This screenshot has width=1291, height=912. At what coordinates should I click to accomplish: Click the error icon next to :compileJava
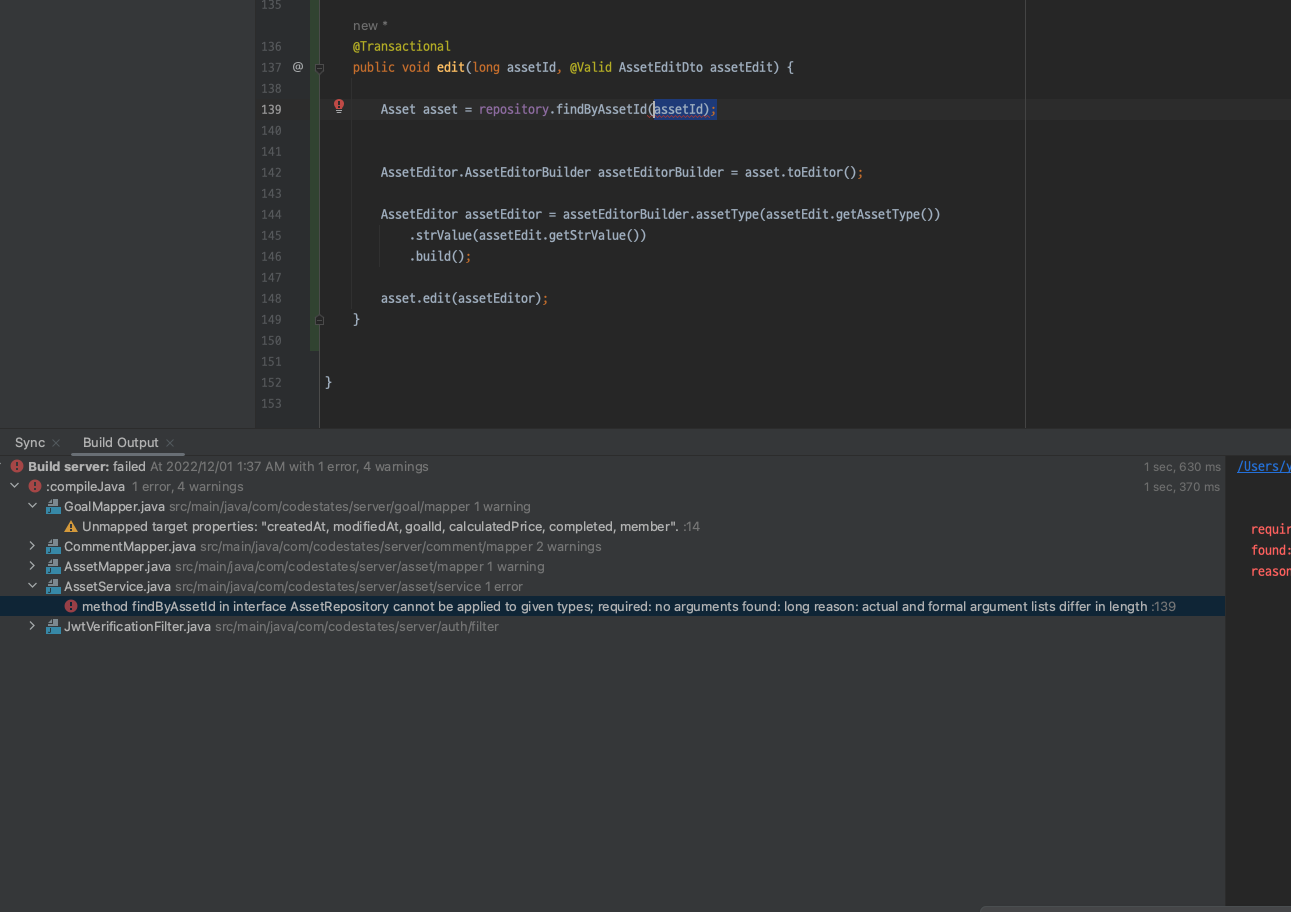[x=35, y=486]
